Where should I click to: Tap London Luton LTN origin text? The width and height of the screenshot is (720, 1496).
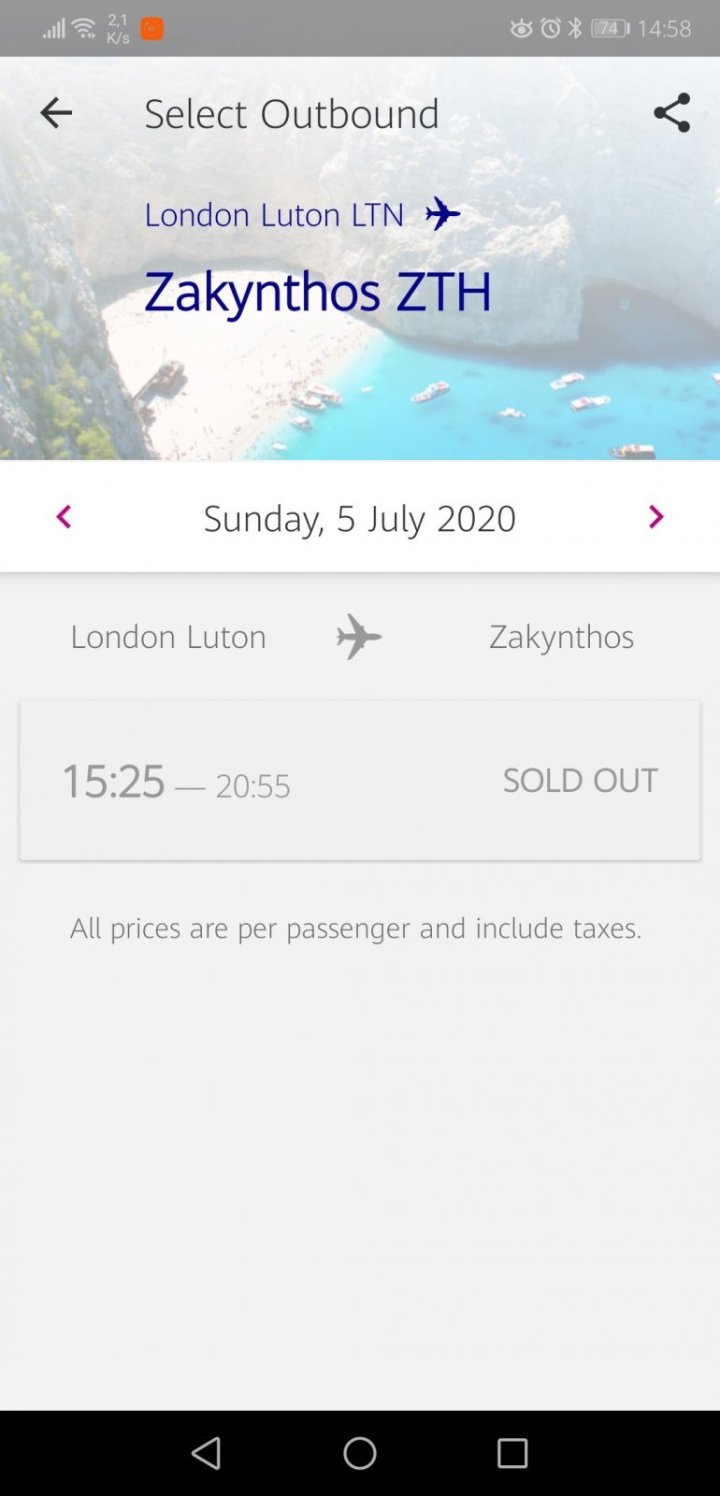click(x=274, y=215)
